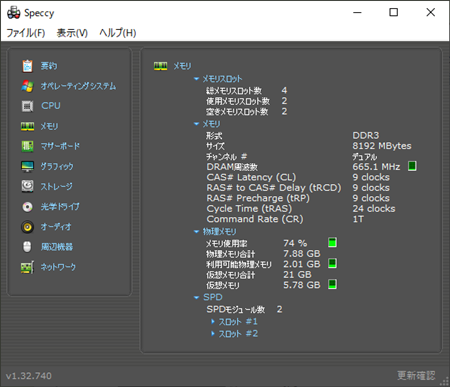Collapse the メモリスロット section
450x387 pixels.
(196, 79)
